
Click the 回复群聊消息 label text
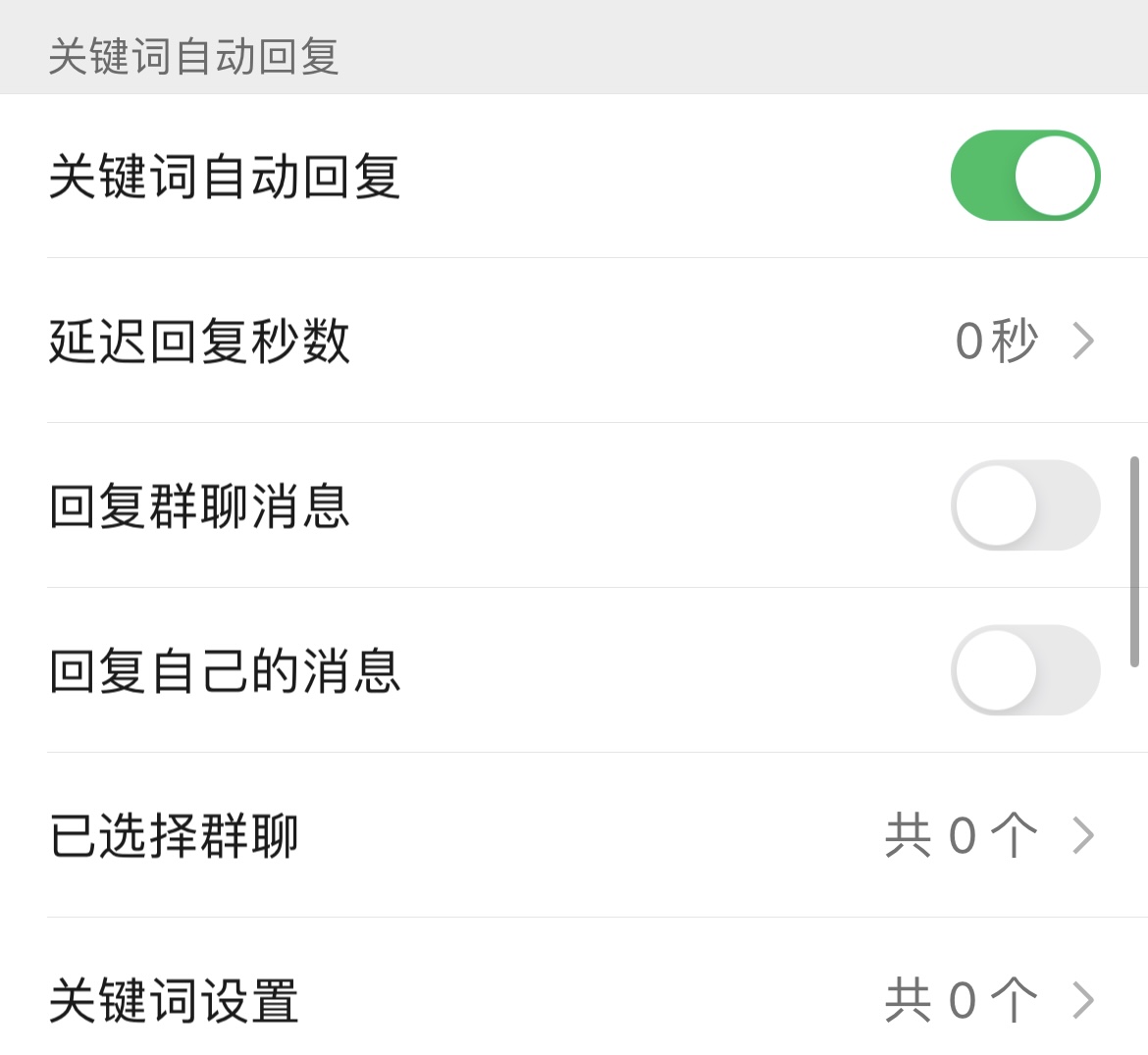pyautogui.click(x=199, y=506)
